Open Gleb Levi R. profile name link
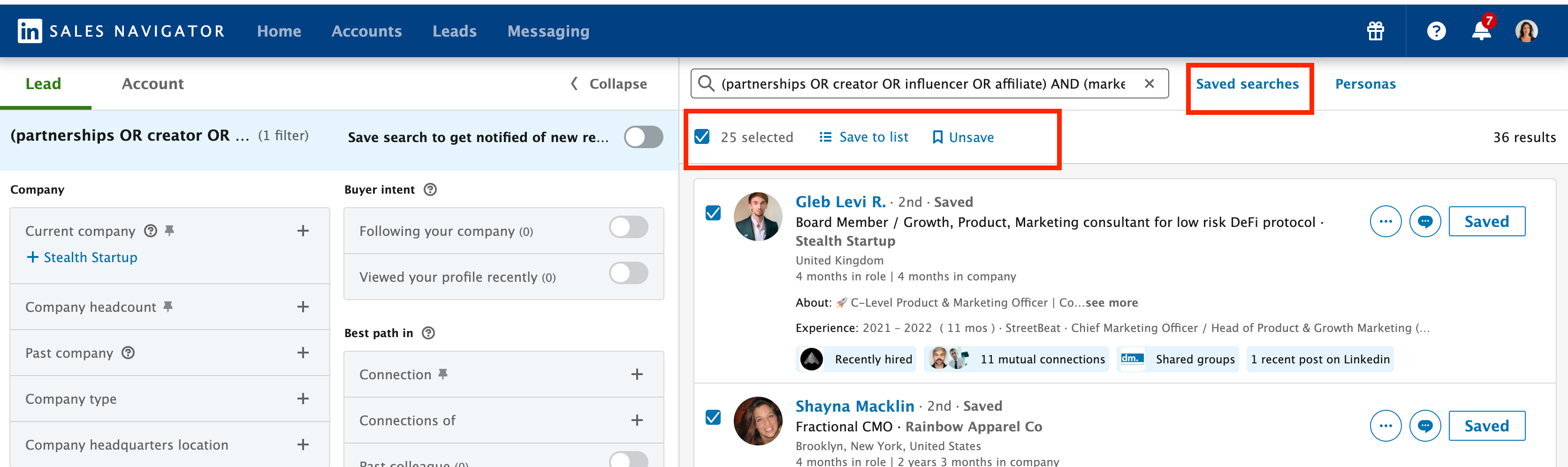This screenshot has height=467, width=1568. [841, 201]
